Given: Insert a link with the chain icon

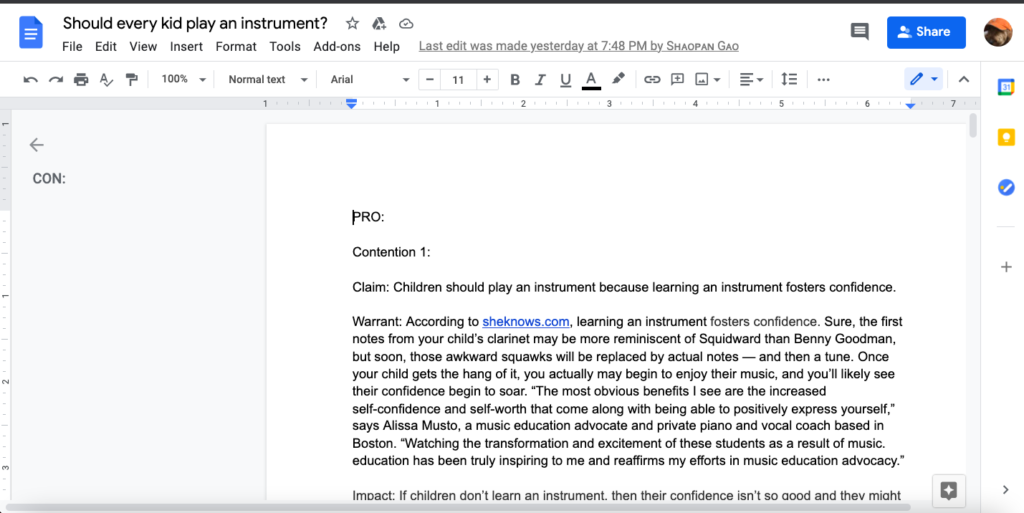Looking at the screenshot, I should 652,80.
